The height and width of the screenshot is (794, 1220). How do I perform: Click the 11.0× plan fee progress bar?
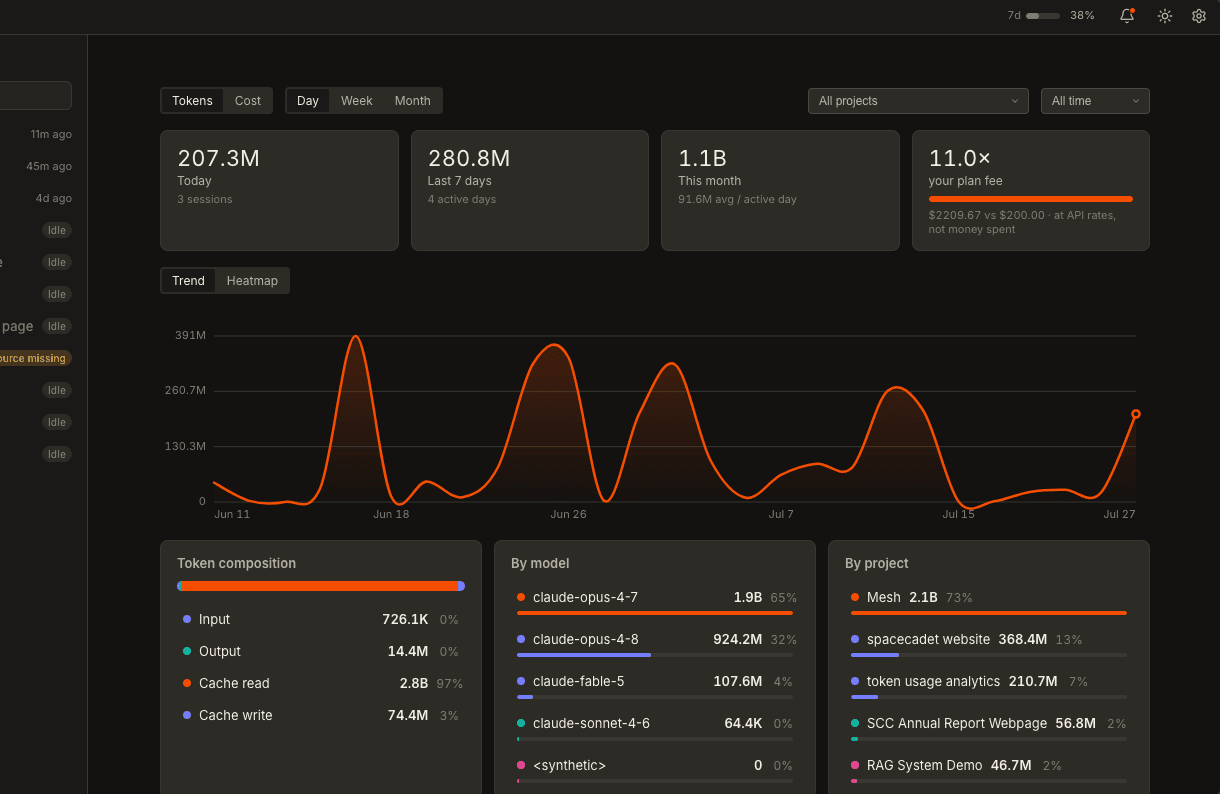[x=1031, y=199]
